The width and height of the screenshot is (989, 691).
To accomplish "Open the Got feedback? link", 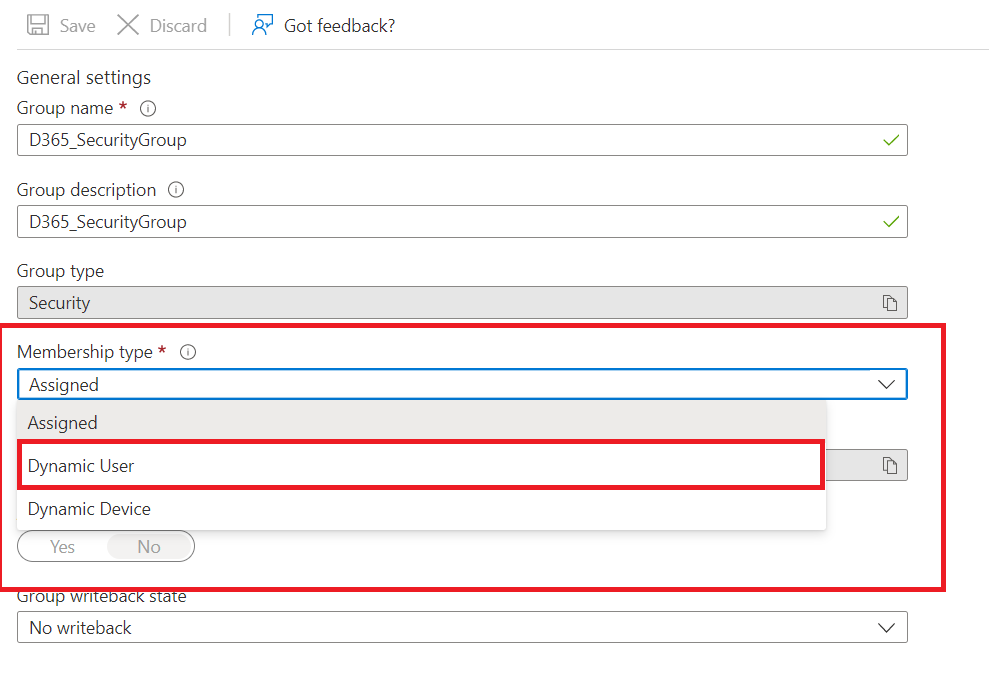I will (x=339, y=26).
